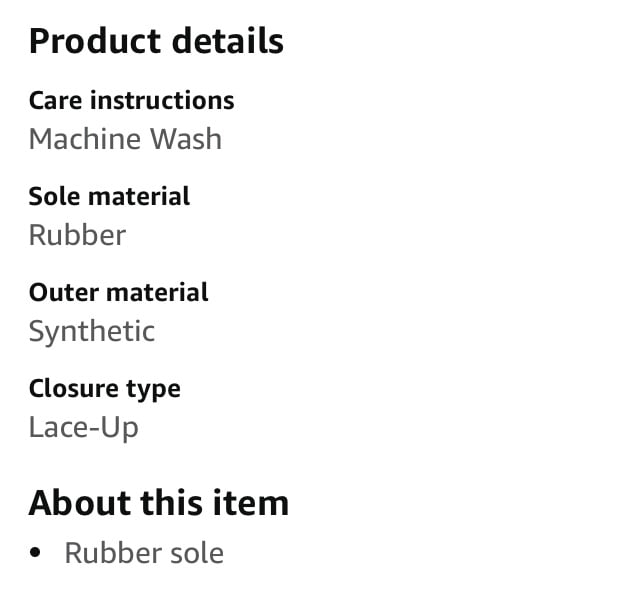Click the About this item heading
Screen dimensions: 629x592
[159, 503]
